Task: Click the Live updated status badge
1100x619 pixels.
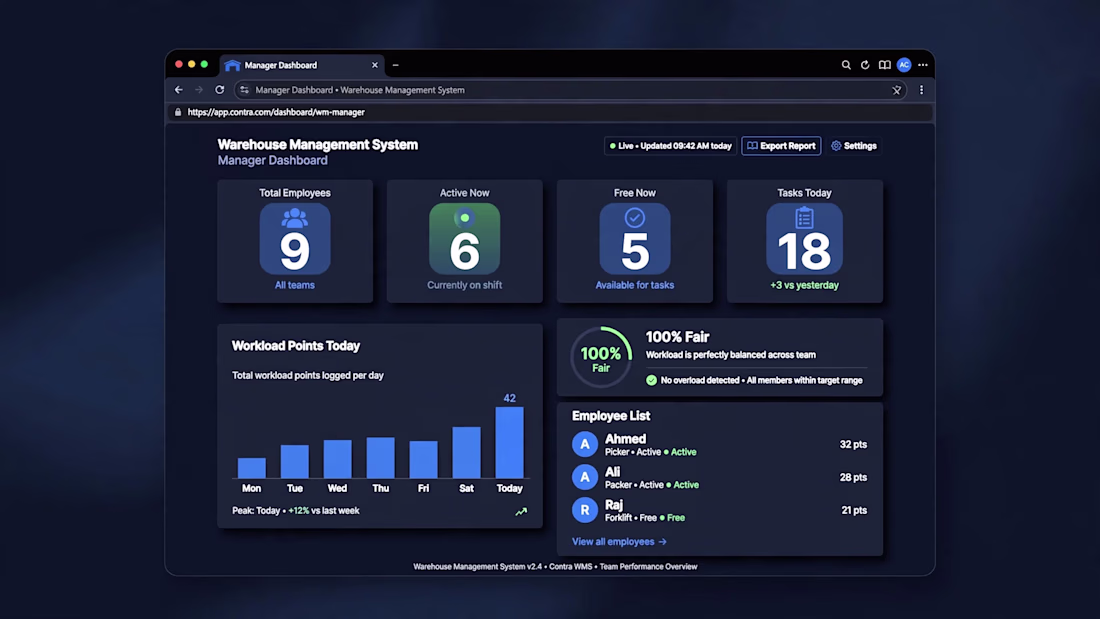Action: point(671,146)
